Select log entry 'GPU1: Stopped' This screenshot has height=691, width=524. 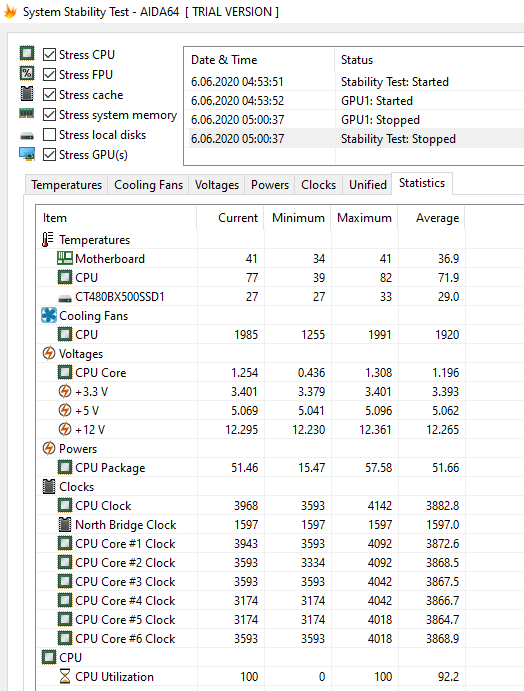[x=354, y=119]
